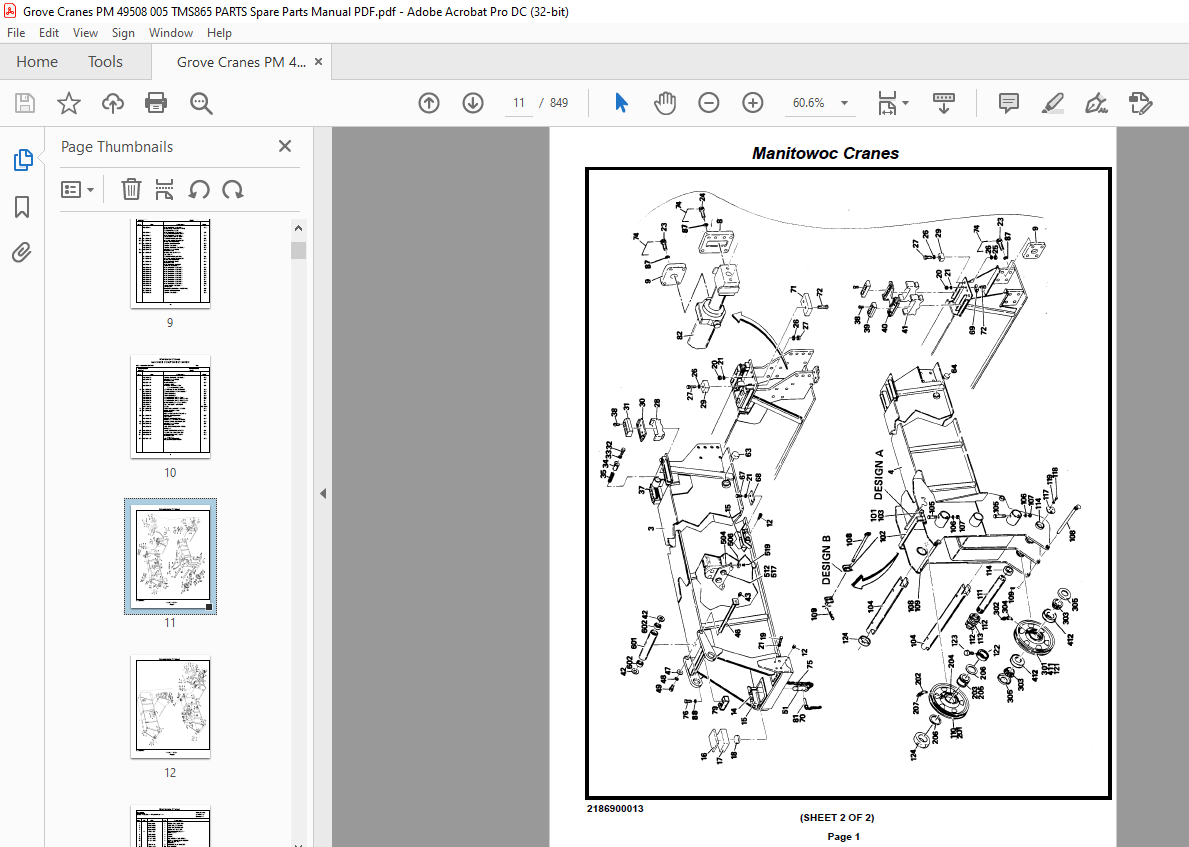Add document to starred favorites
This screenshot has width=1189, height=847.
click(69, 103)
